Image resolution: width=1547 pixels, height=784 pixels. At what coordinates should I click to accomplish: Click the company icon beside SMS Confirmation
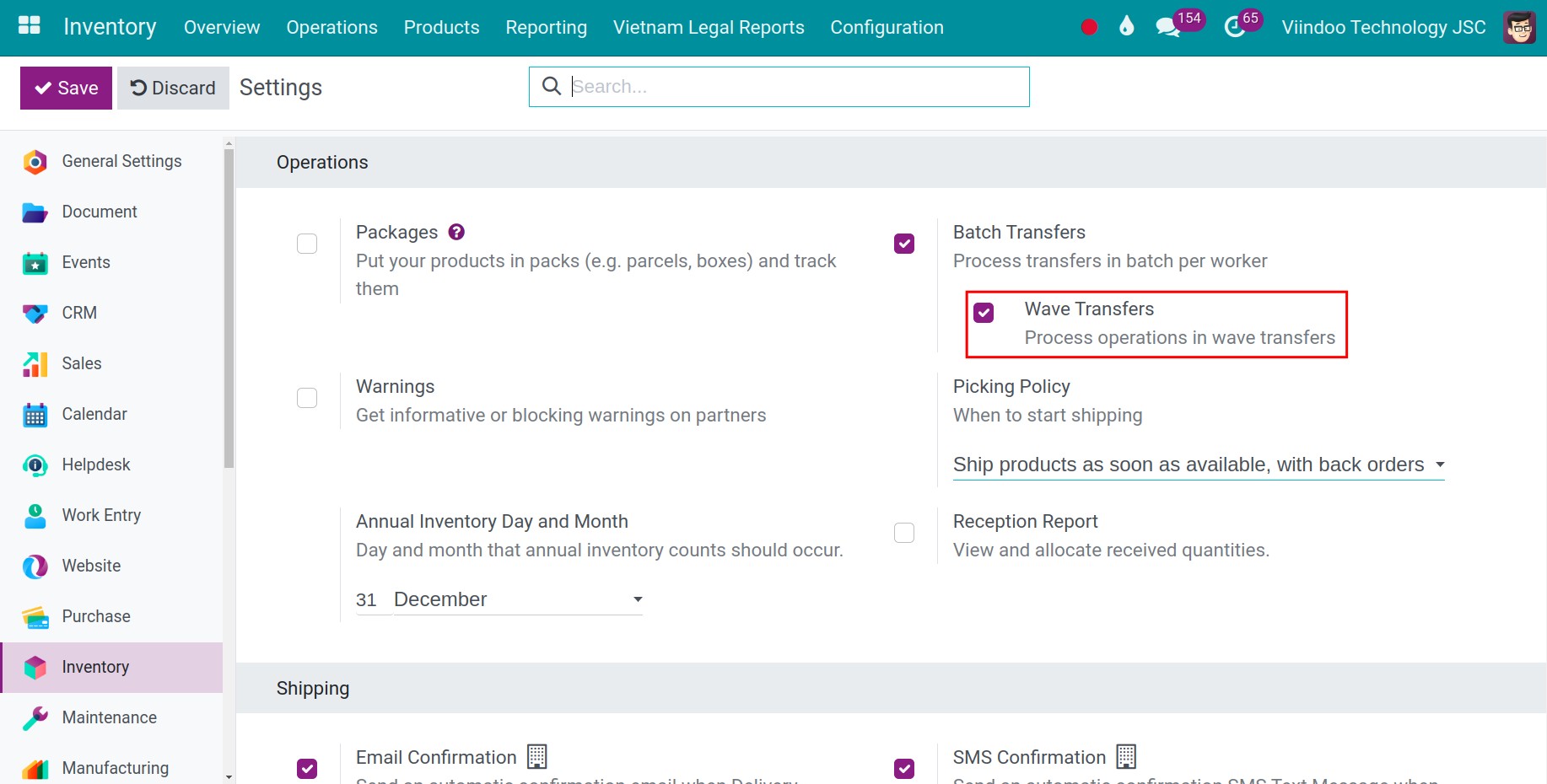[1126, 756]
